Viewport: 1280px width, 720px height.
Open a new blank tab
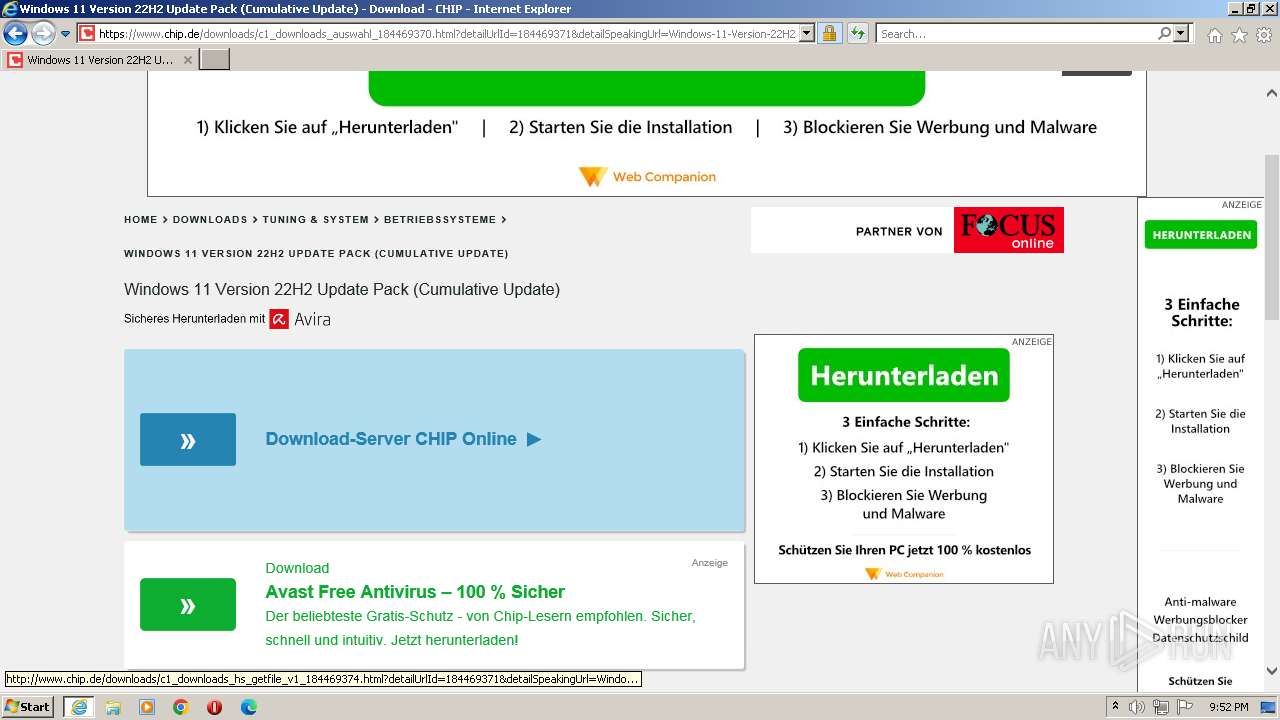[215, 60]
